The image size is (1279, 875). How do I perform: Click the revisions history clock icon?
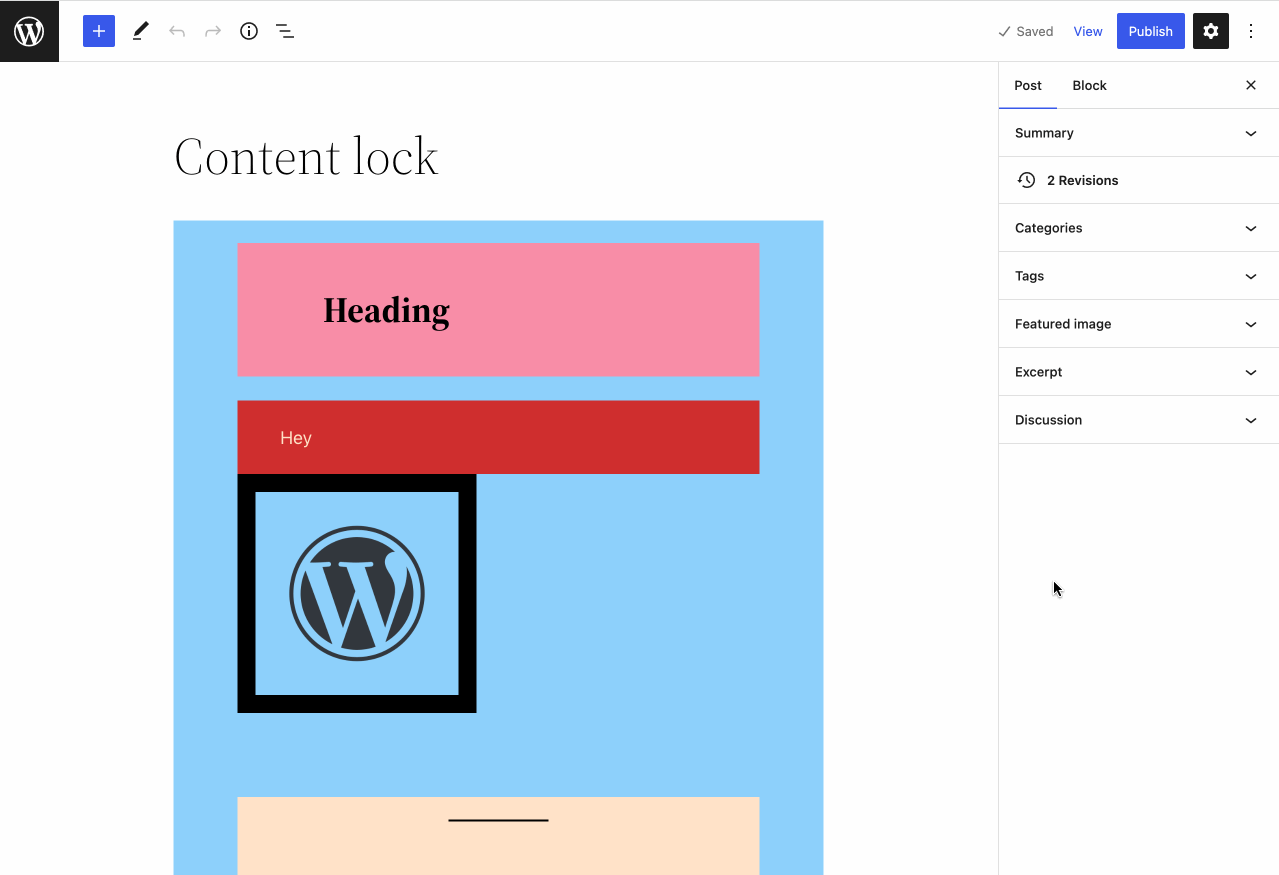click(1027, 180)
